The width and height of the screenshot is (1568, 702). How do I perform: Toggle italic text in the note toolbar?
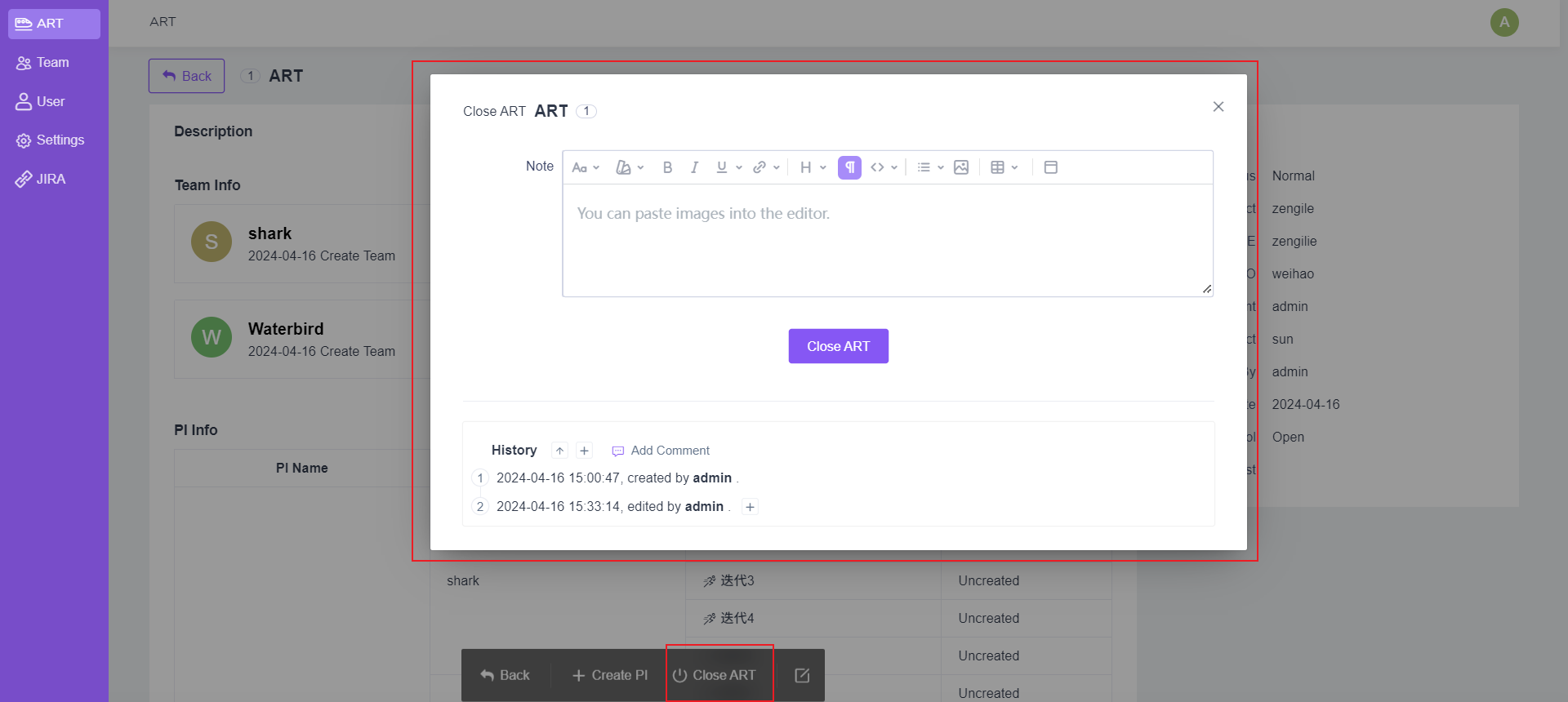coord(694,167)
